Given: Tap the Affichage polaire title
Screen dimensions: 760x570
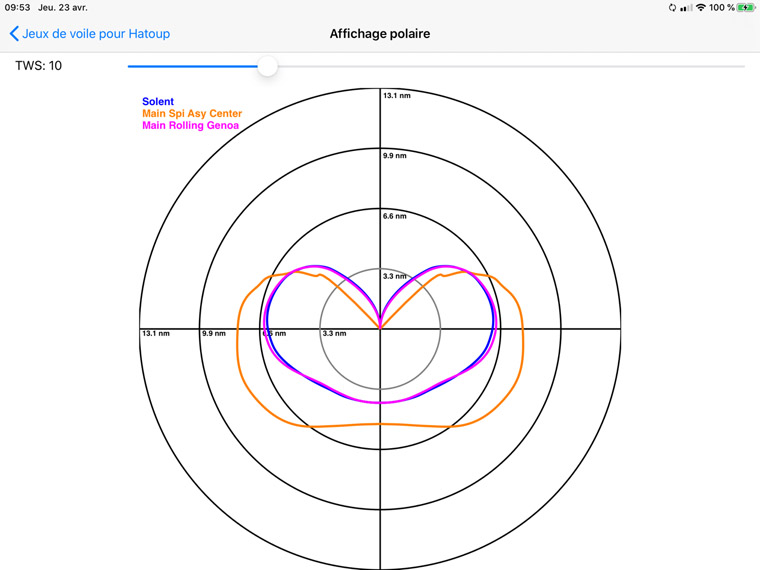Looking at the screenshot, I should 380,34.
